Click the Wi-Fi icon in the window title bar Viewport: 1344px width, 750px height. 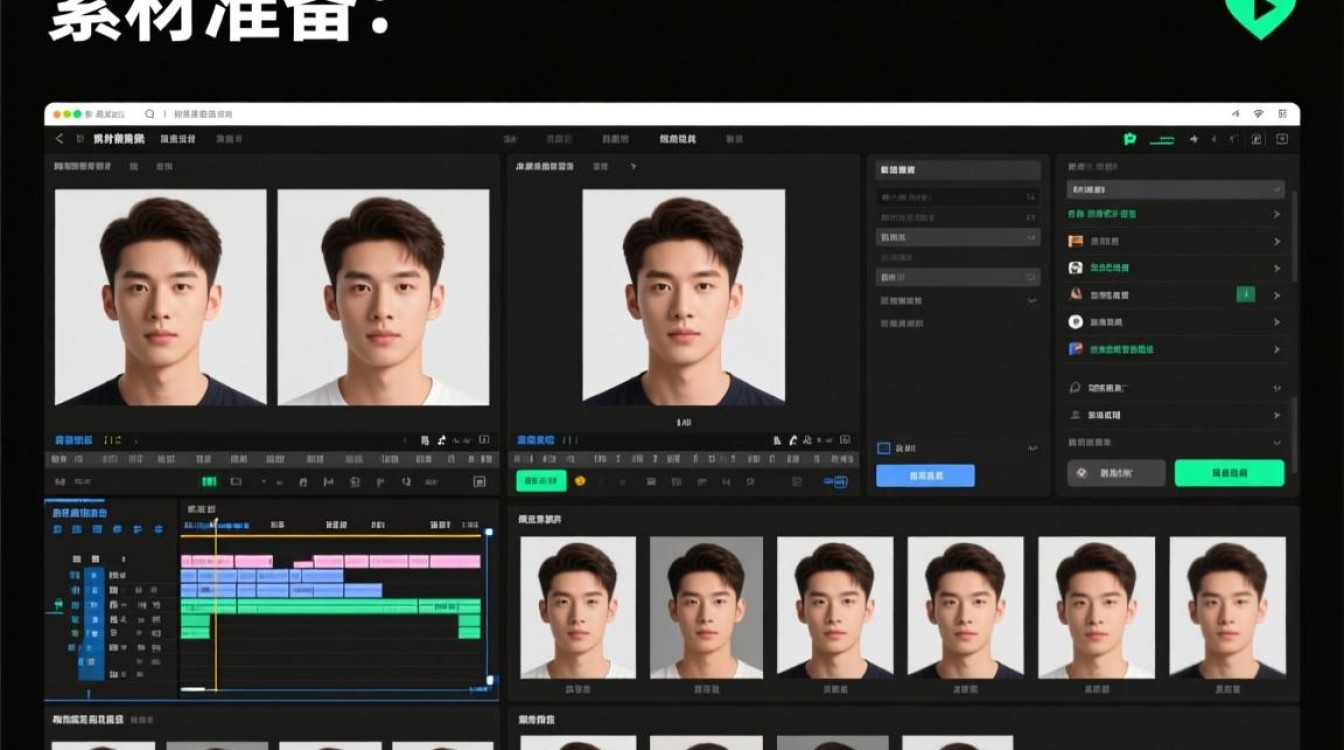tap(1258, 114)
